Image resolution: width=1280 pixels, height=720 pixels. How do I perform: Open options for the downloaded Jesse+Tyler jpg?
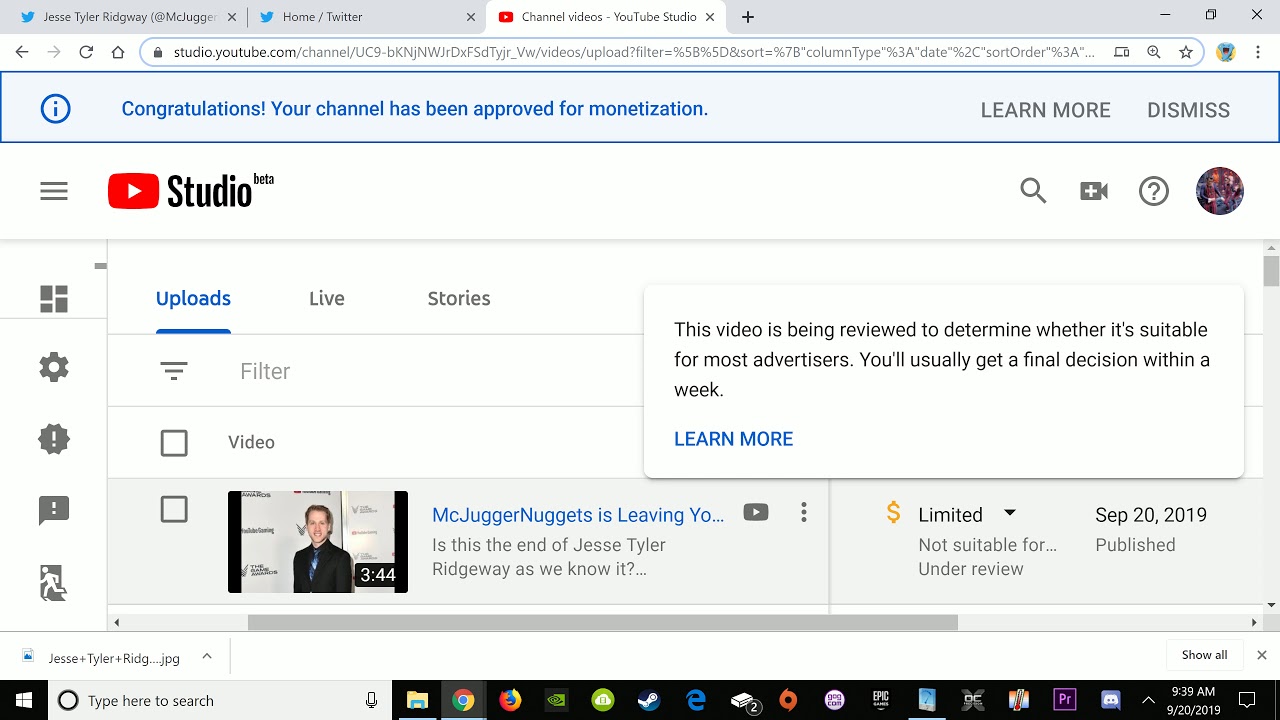coord(207,656)
